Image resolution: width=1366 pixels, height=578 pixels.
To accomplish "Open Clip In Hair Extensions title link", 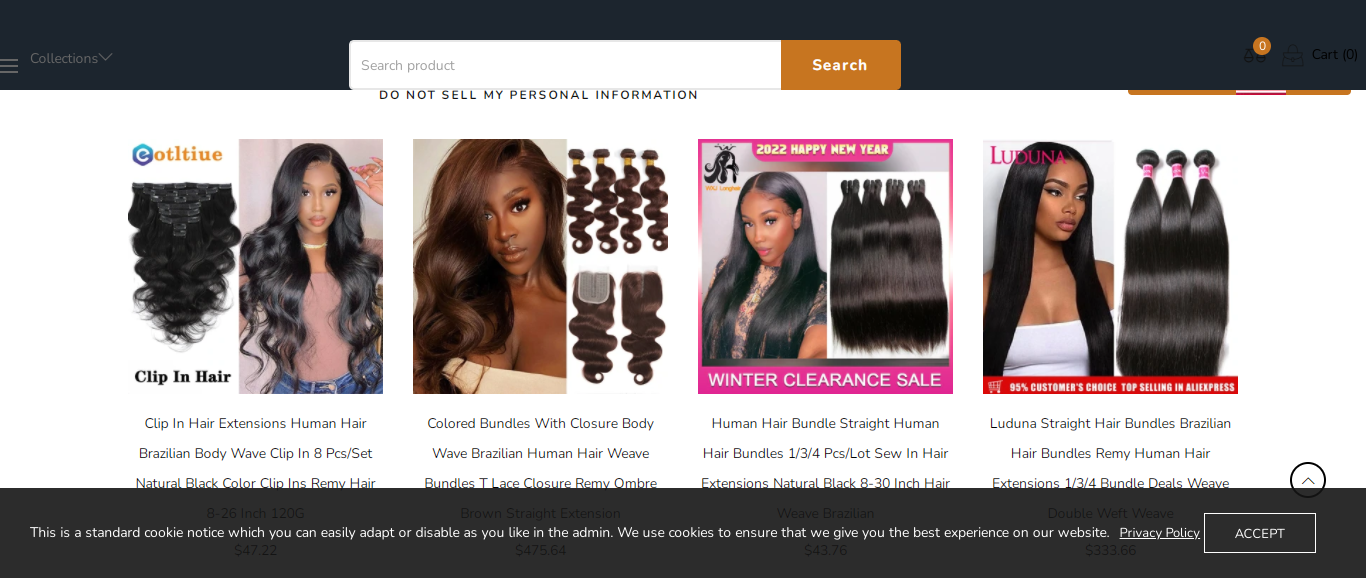I will pos(255,468).
